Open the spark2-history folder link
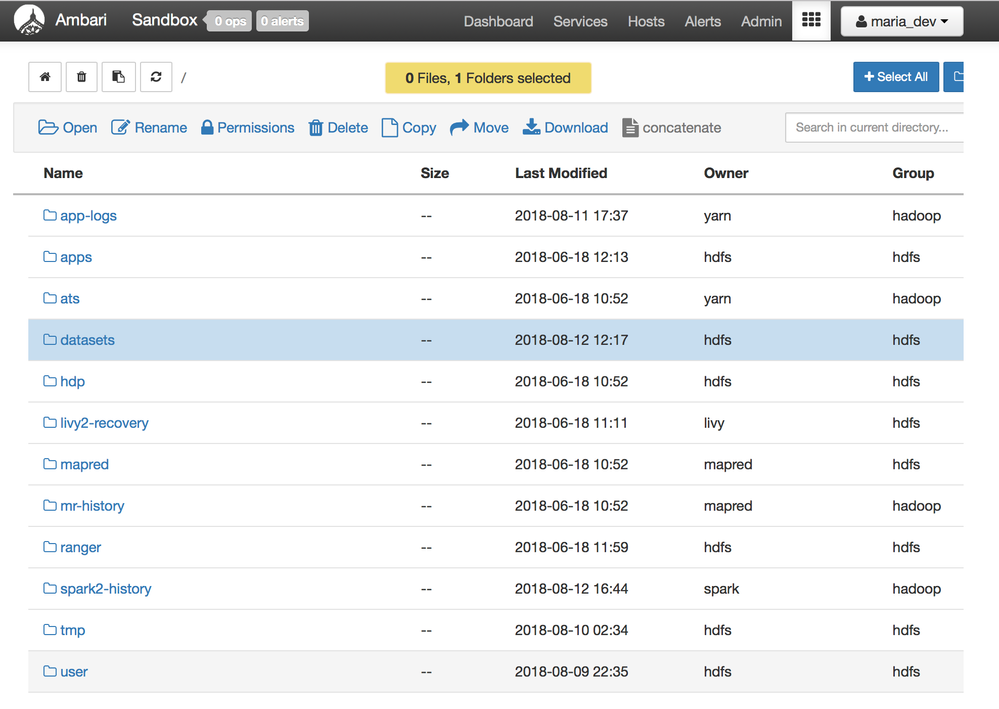This screenshot has height=709, width=999. point(106,589)
